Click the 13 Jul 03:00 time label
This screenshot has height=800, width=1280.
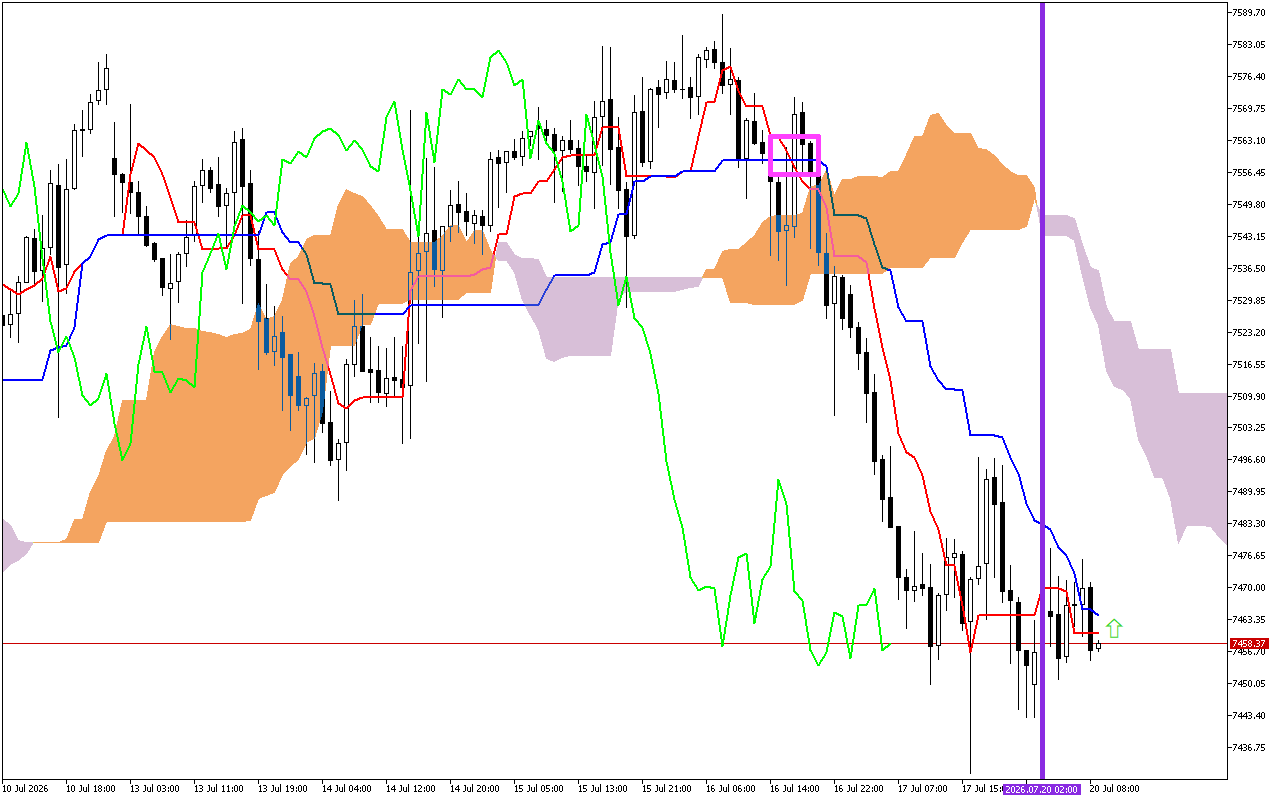(154, 789)
